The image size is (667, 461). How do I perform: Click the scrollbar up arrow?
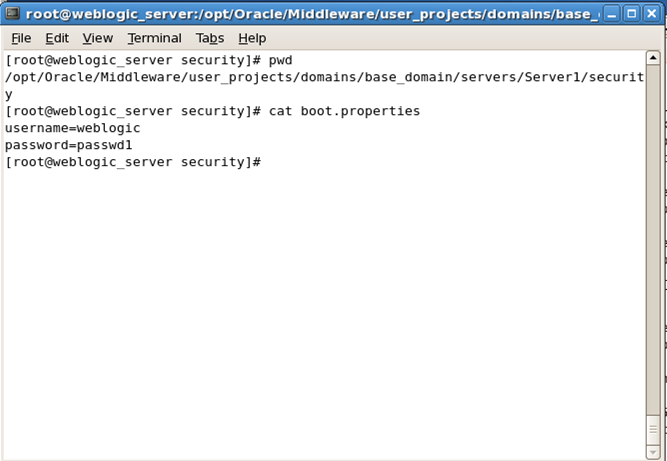653,58
